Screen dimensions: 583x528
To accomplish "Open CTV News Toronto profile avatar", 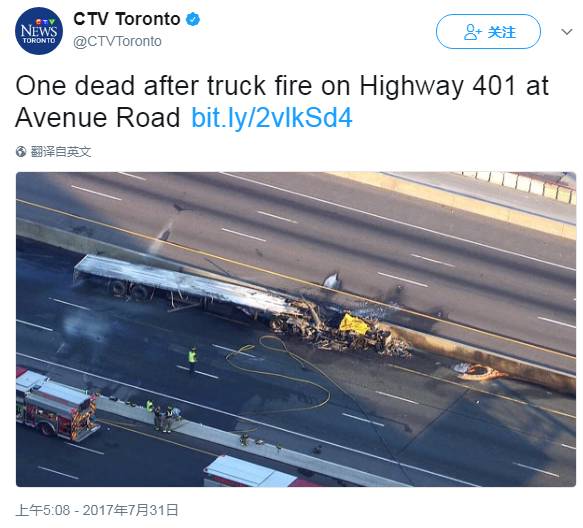I will (x=39, y=31).
